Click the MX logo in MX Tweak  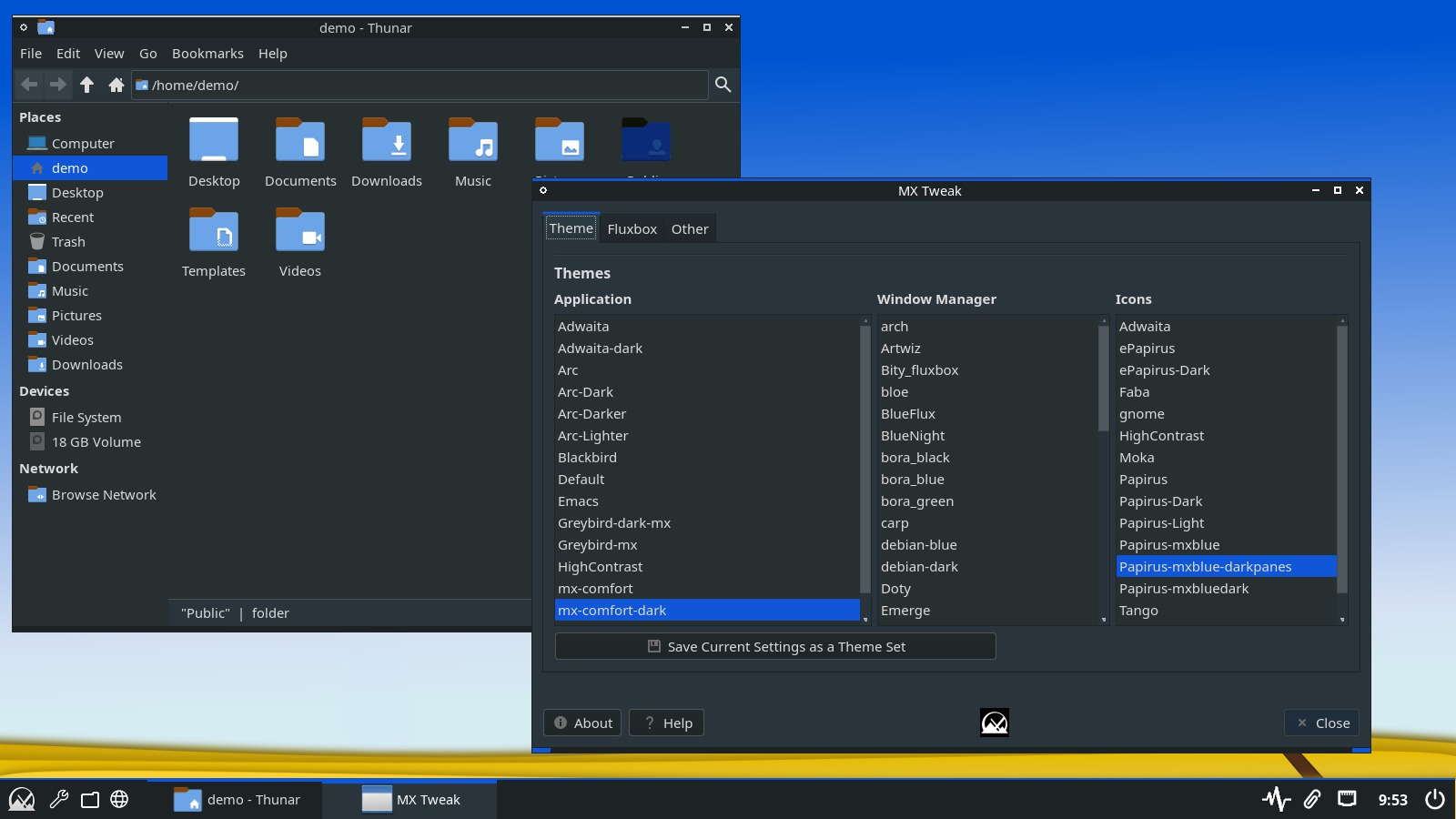pyautogui.click(x=995, y=723)
